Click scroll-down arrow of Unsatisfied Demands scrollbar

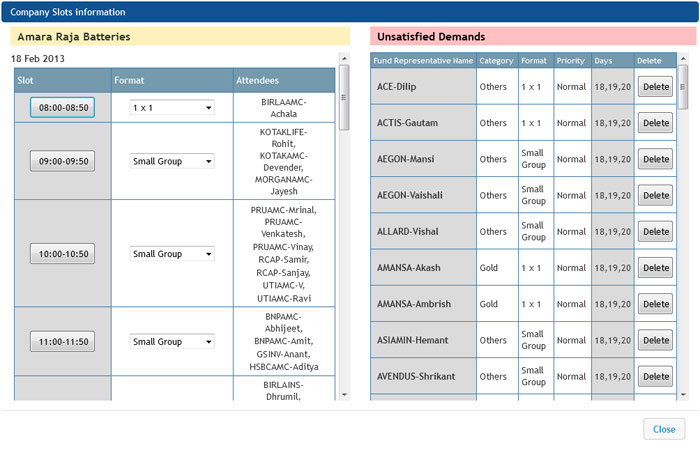[683, 395]
